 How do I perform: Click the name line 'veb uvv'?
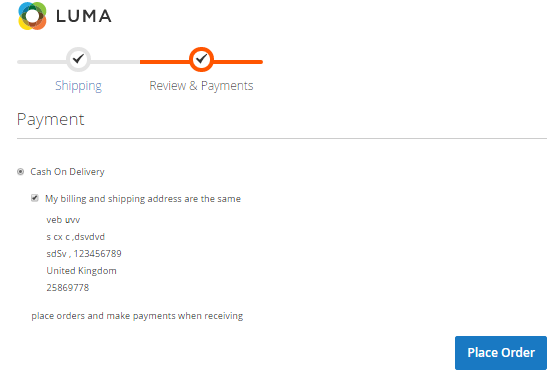point(63,220)
